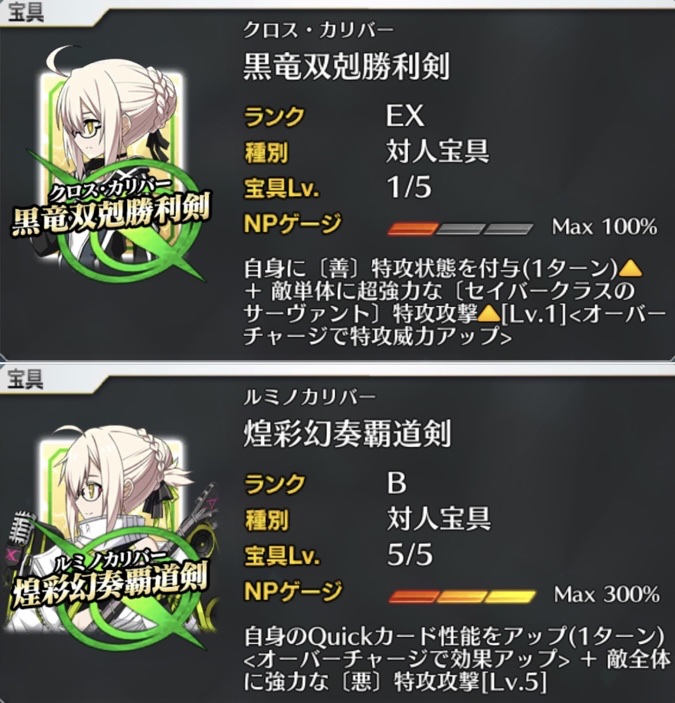The height and width of the screenshot is (703, 675).
Task: Click the Max 300% label
Action: pos(606,595)
